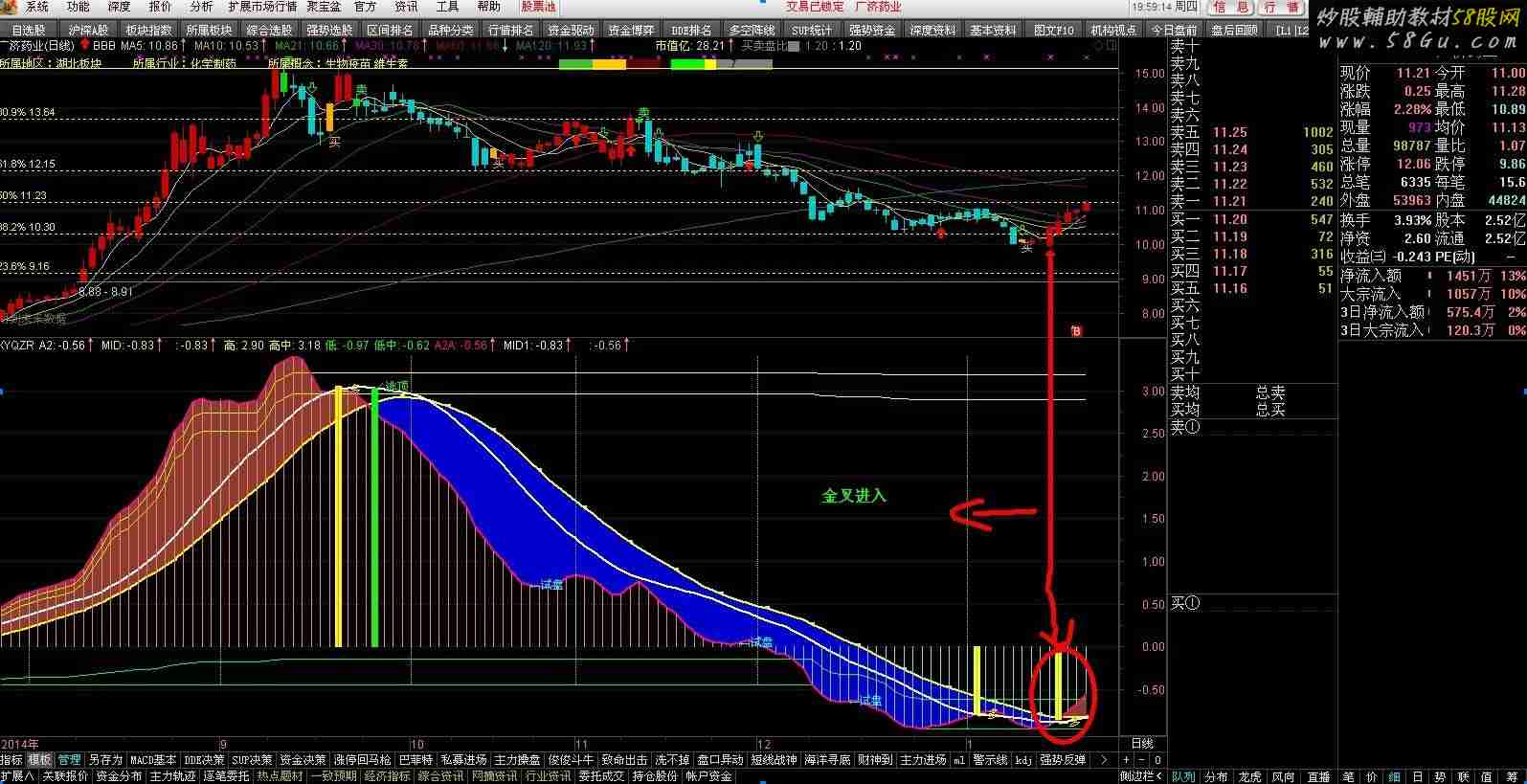Screen dimensions: 1527x784
Task: Select the 主力进场 indicator tab
Action: point(923,759)
